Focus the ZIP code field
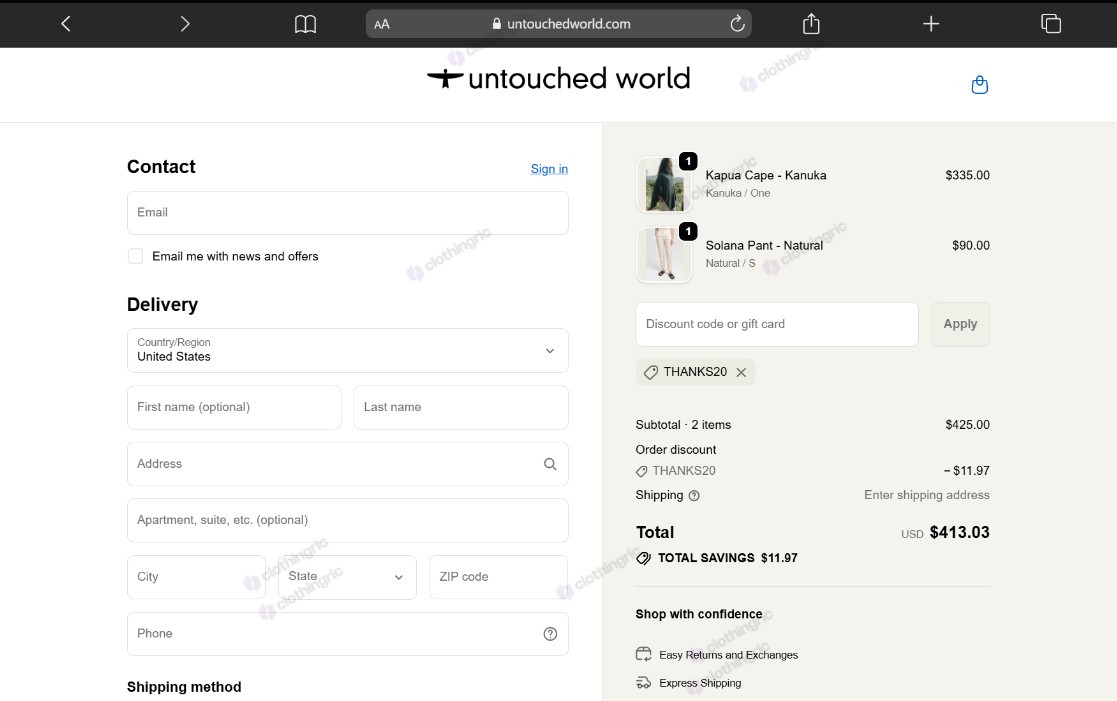 coord(499,577)
